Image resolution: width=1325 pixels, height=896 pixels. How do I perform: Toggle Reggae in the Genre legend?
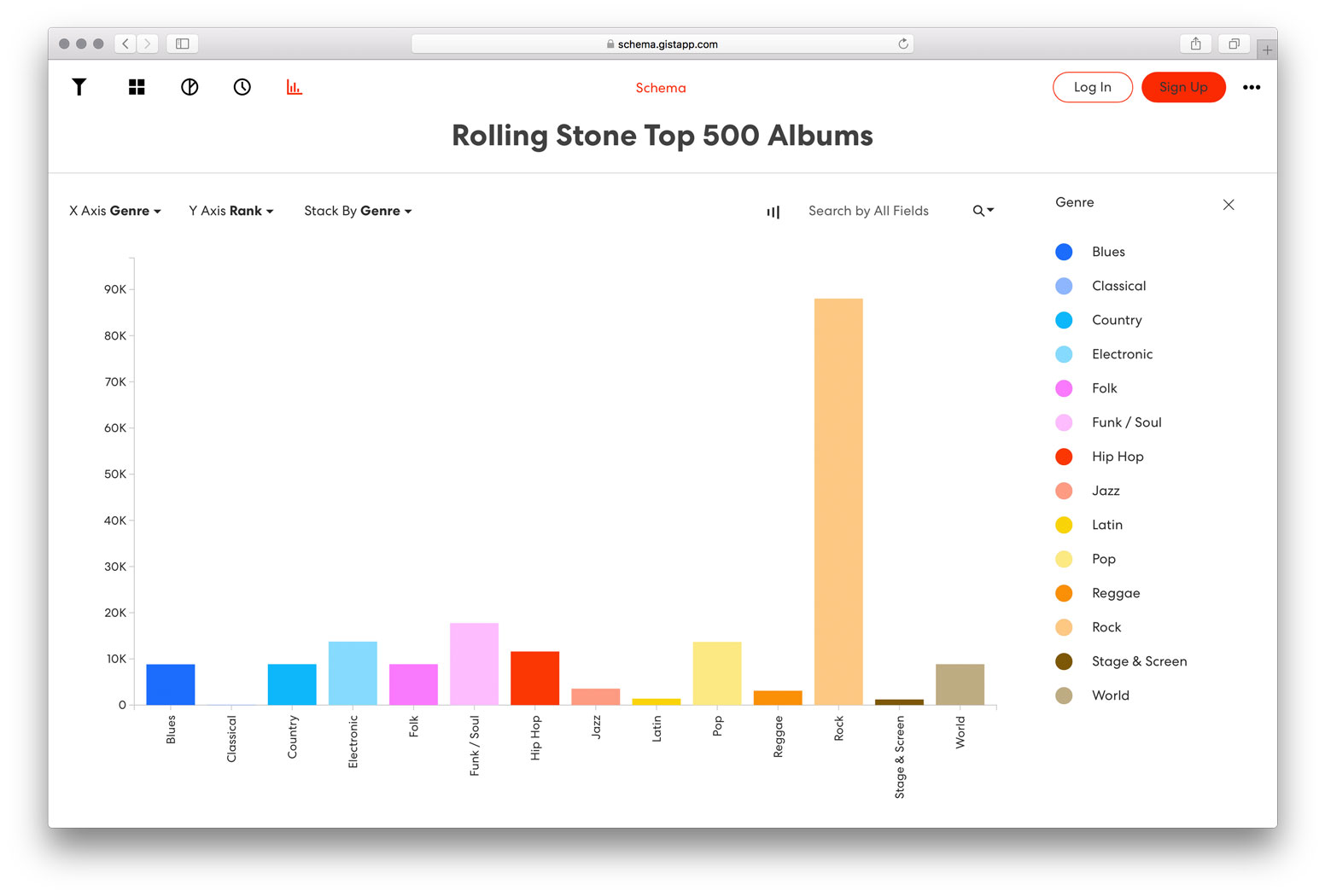tap(1098, 593)
